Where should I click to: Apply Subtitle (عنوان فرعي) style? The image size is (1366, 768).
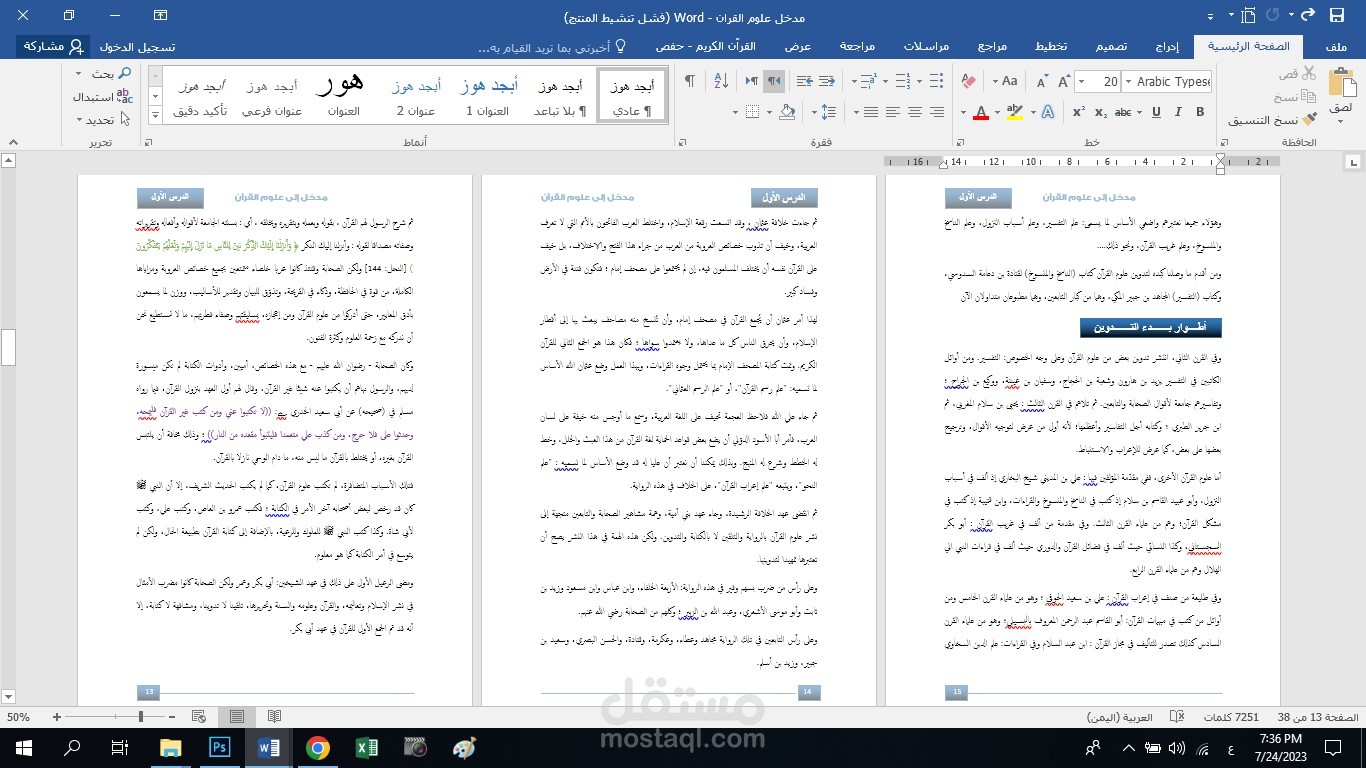(272, 95)
